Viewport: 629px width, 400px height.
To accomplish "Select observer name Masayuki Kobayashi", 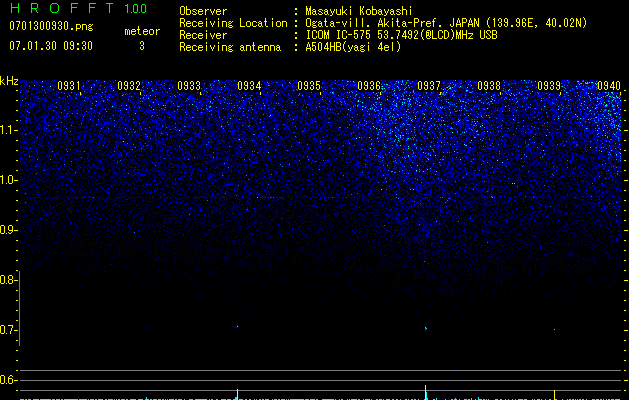I will pos(359,11).
